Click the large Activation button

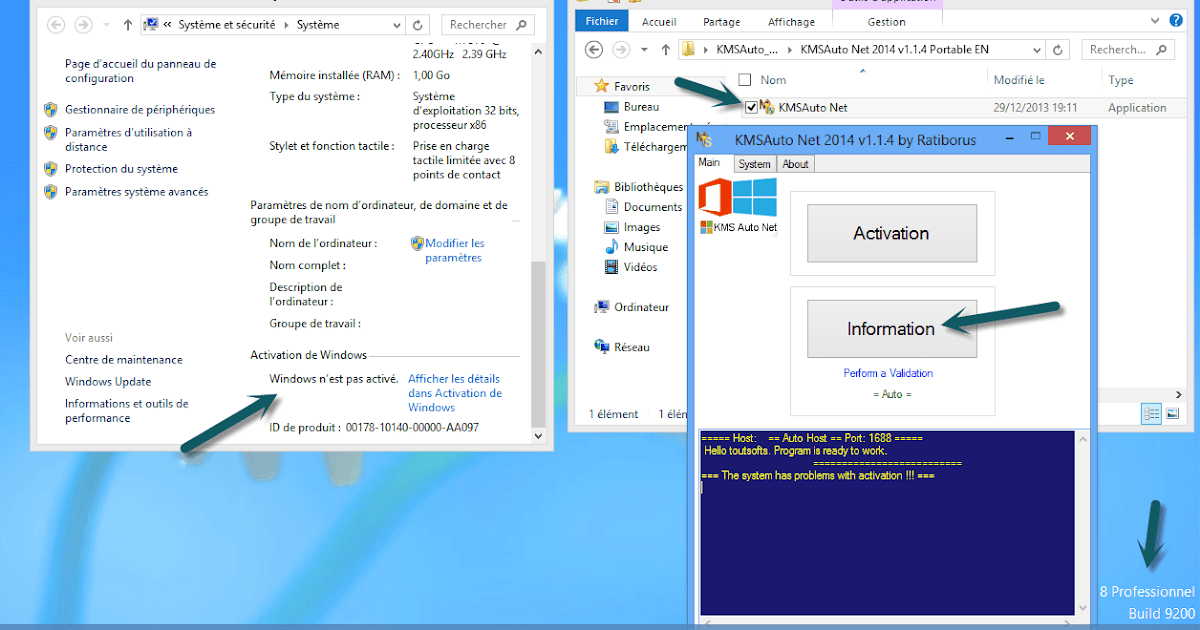891,233
